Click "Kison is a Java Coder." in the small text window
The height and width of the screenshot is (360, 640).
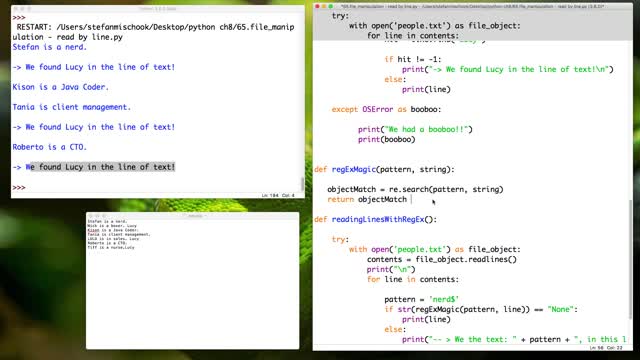[113, 230]
